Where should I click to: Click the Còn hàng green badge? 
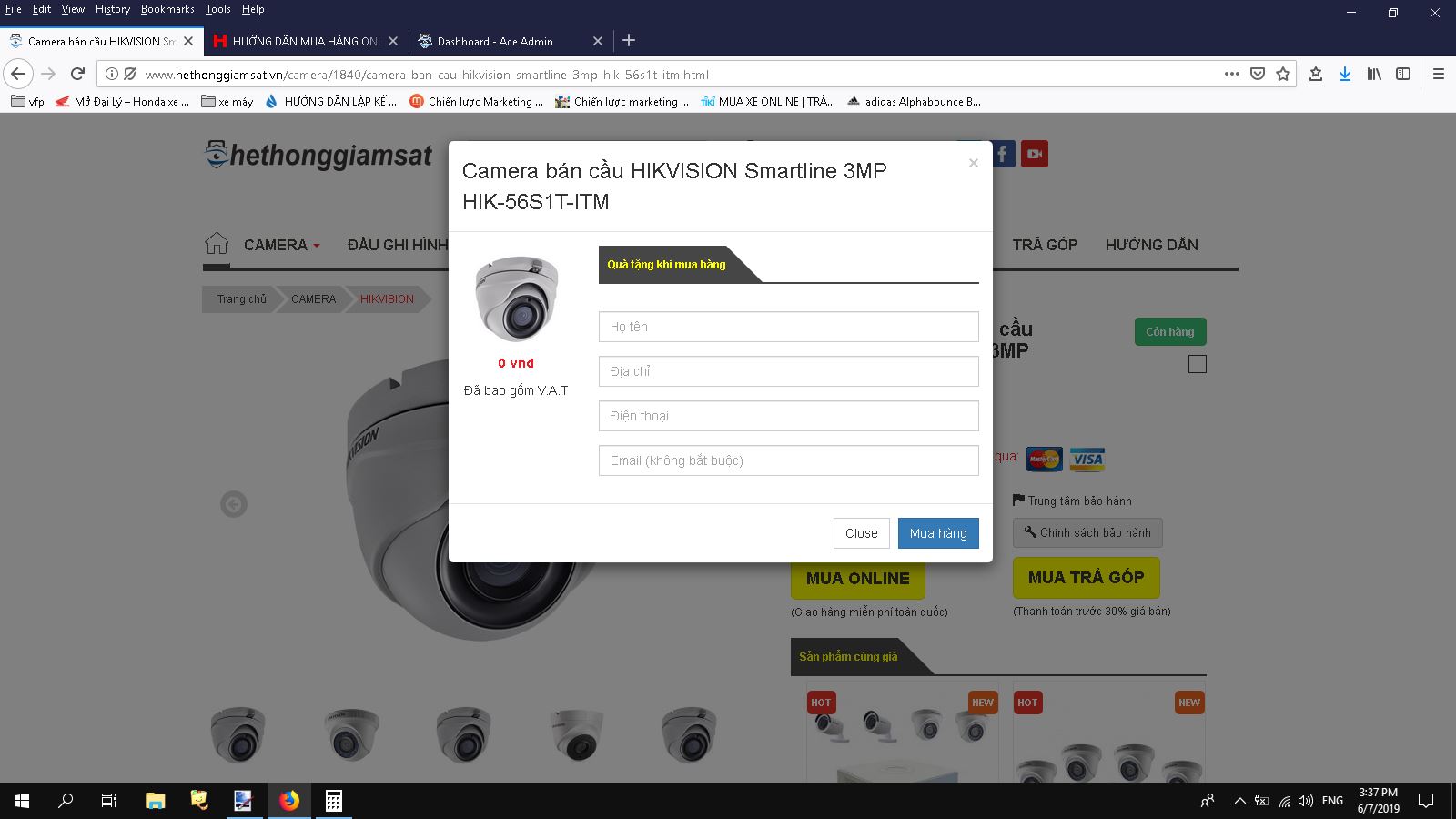click(x=1170, y=331)
